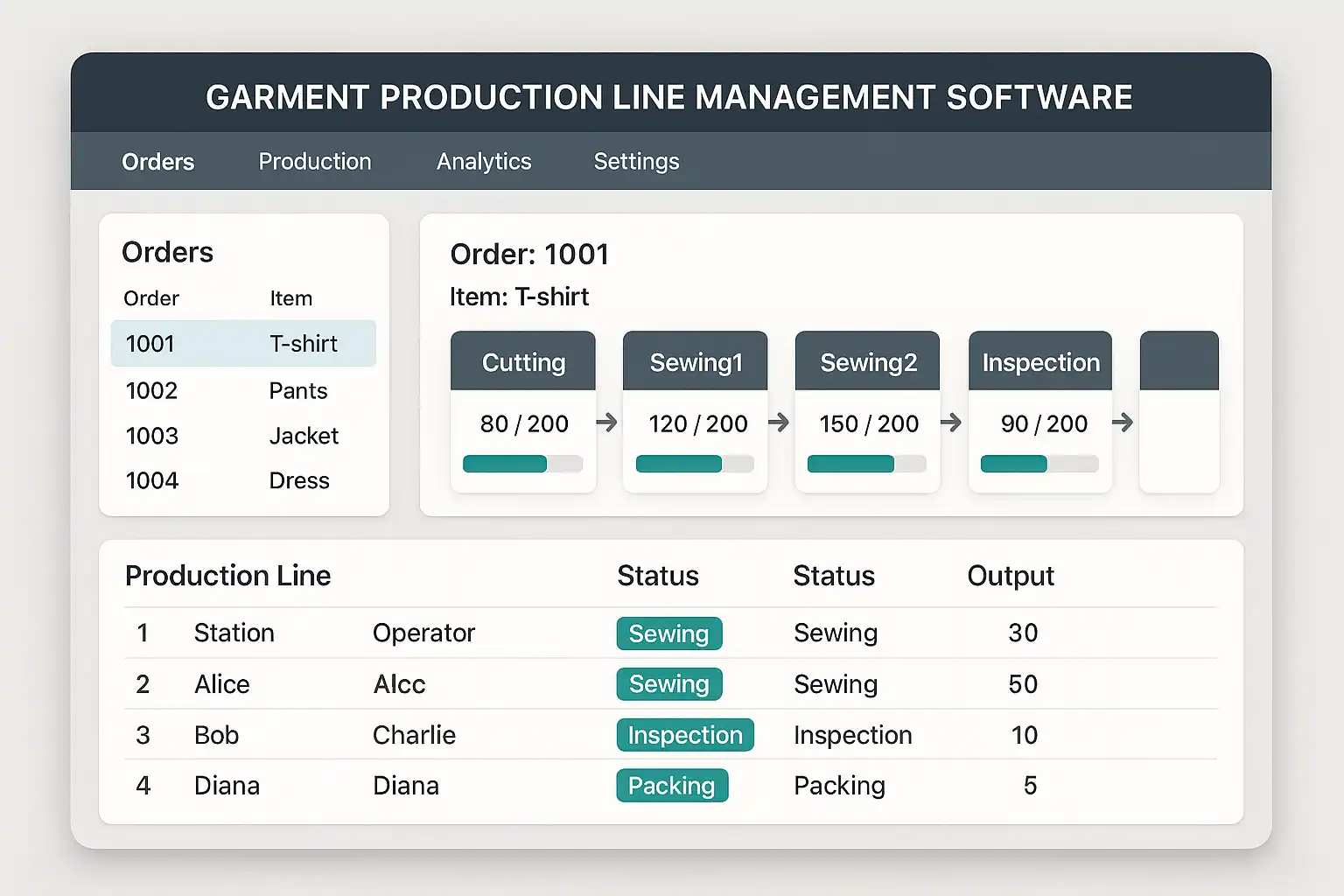1344x896 pixels.
Task: Go to the Settings tab
Action: 636,162
